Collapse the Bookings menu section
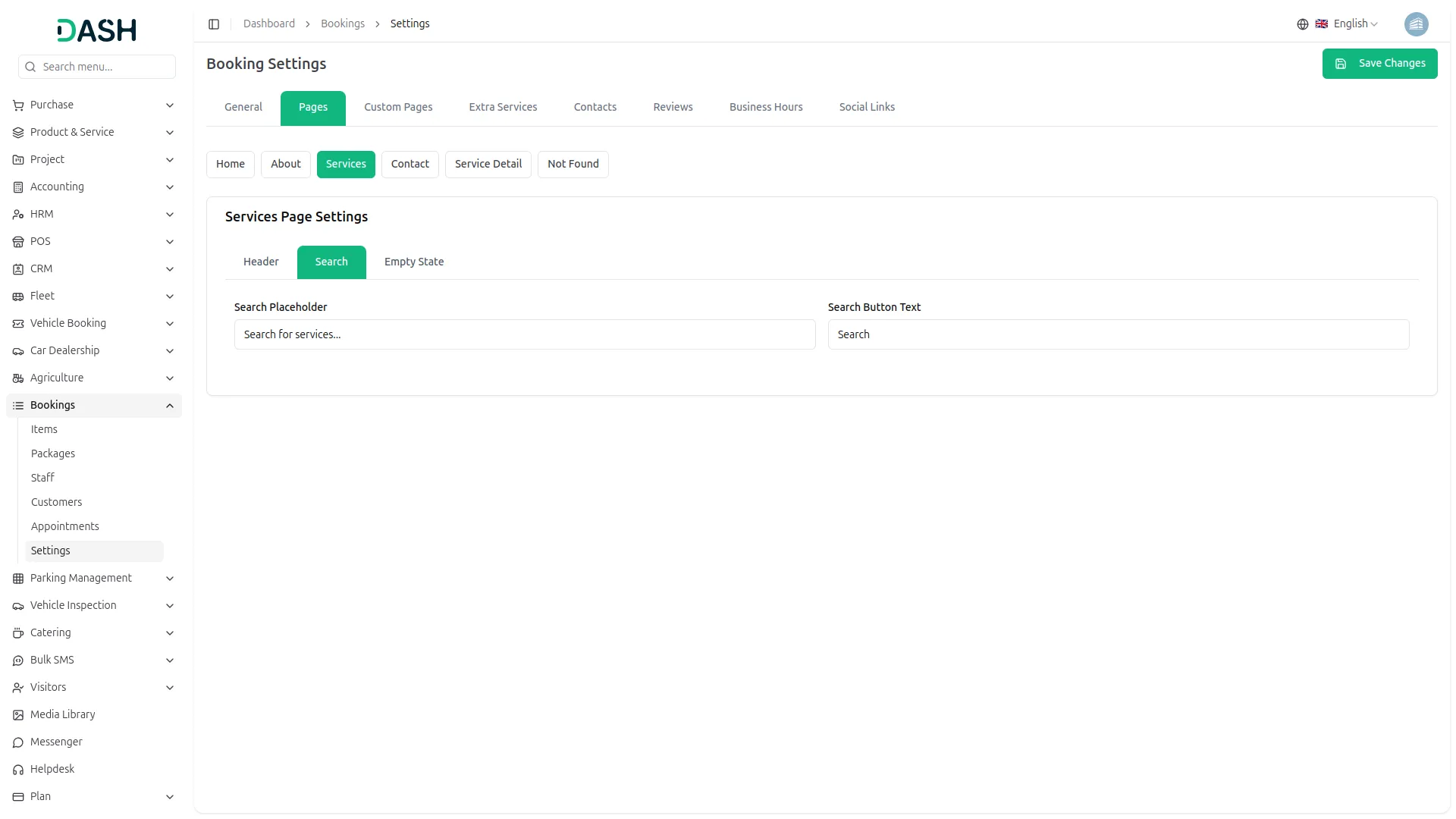Screen dimensions: 1456x819 tap(170, 406)
